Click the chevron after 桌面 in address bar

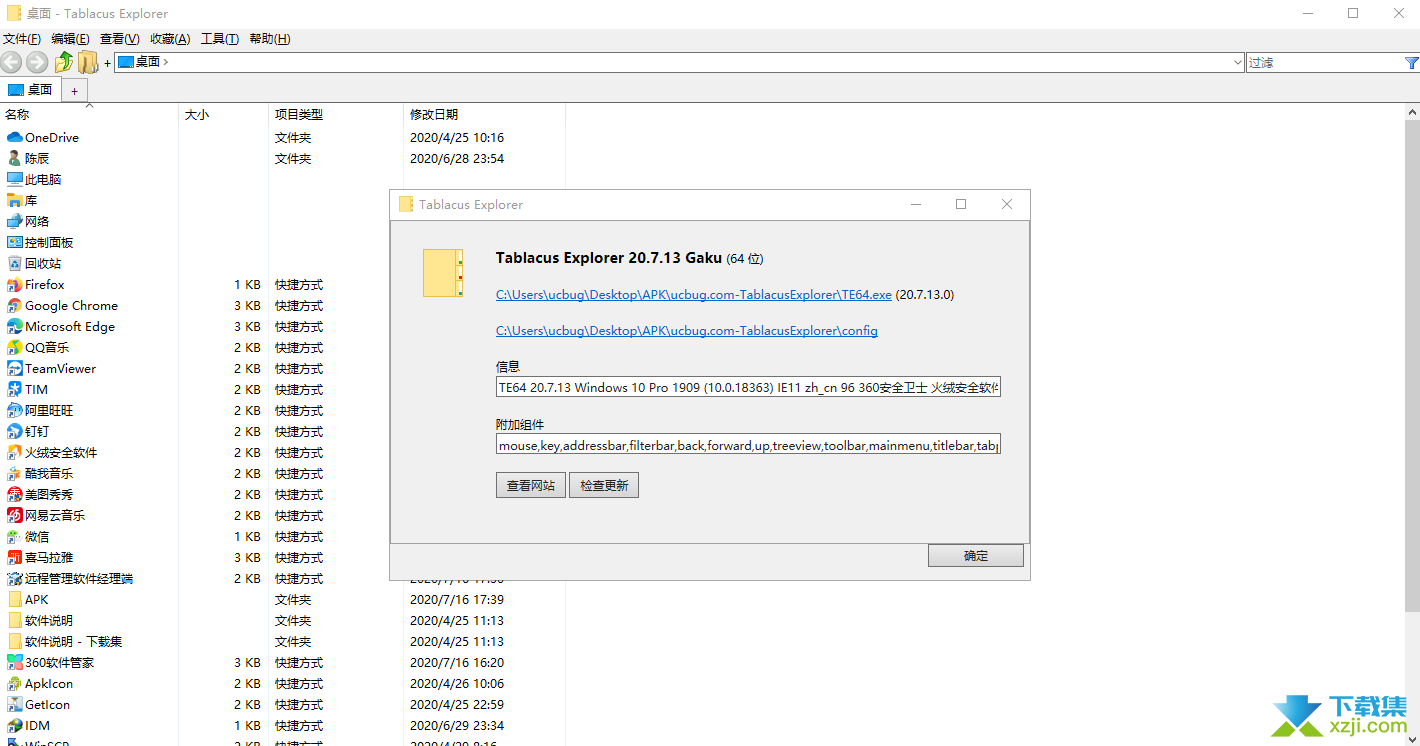coord(166,62)
